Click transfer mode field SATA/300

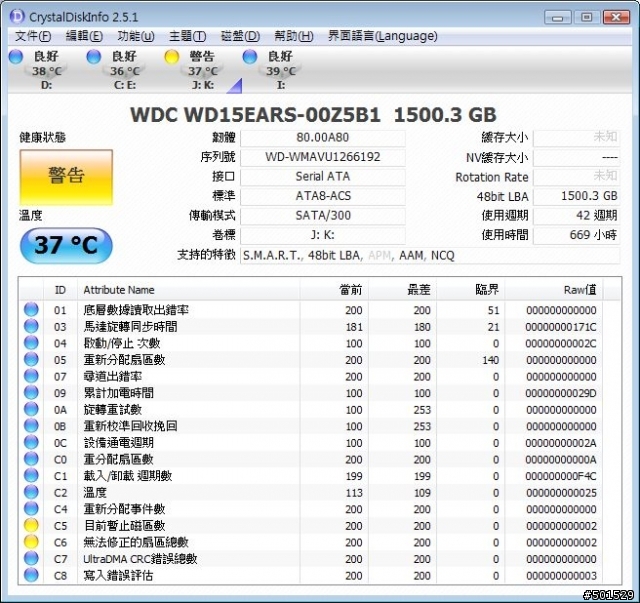coord(323,216)
